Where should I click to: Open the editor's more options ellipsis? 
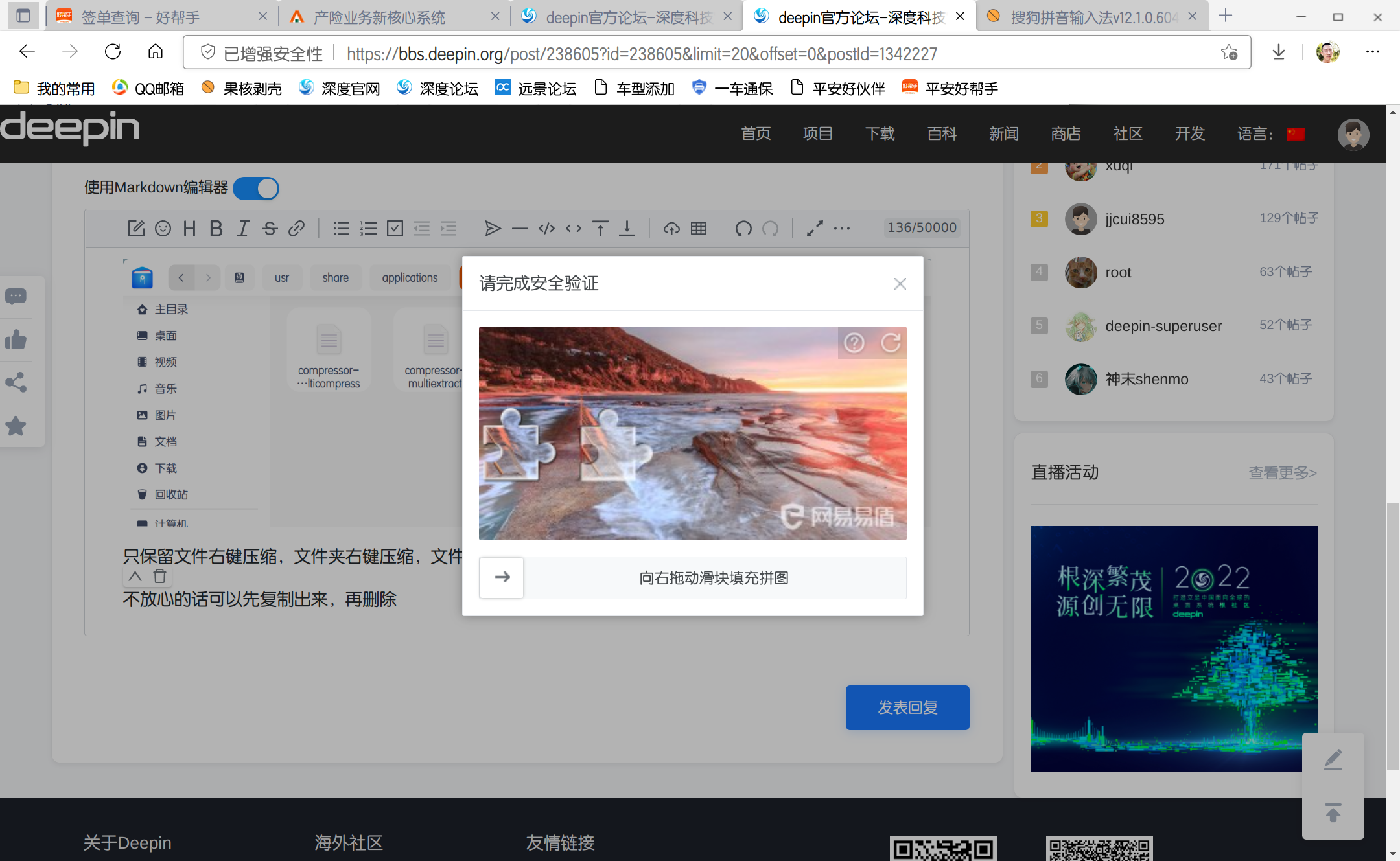pyautogui.click(x=842, y=228)
